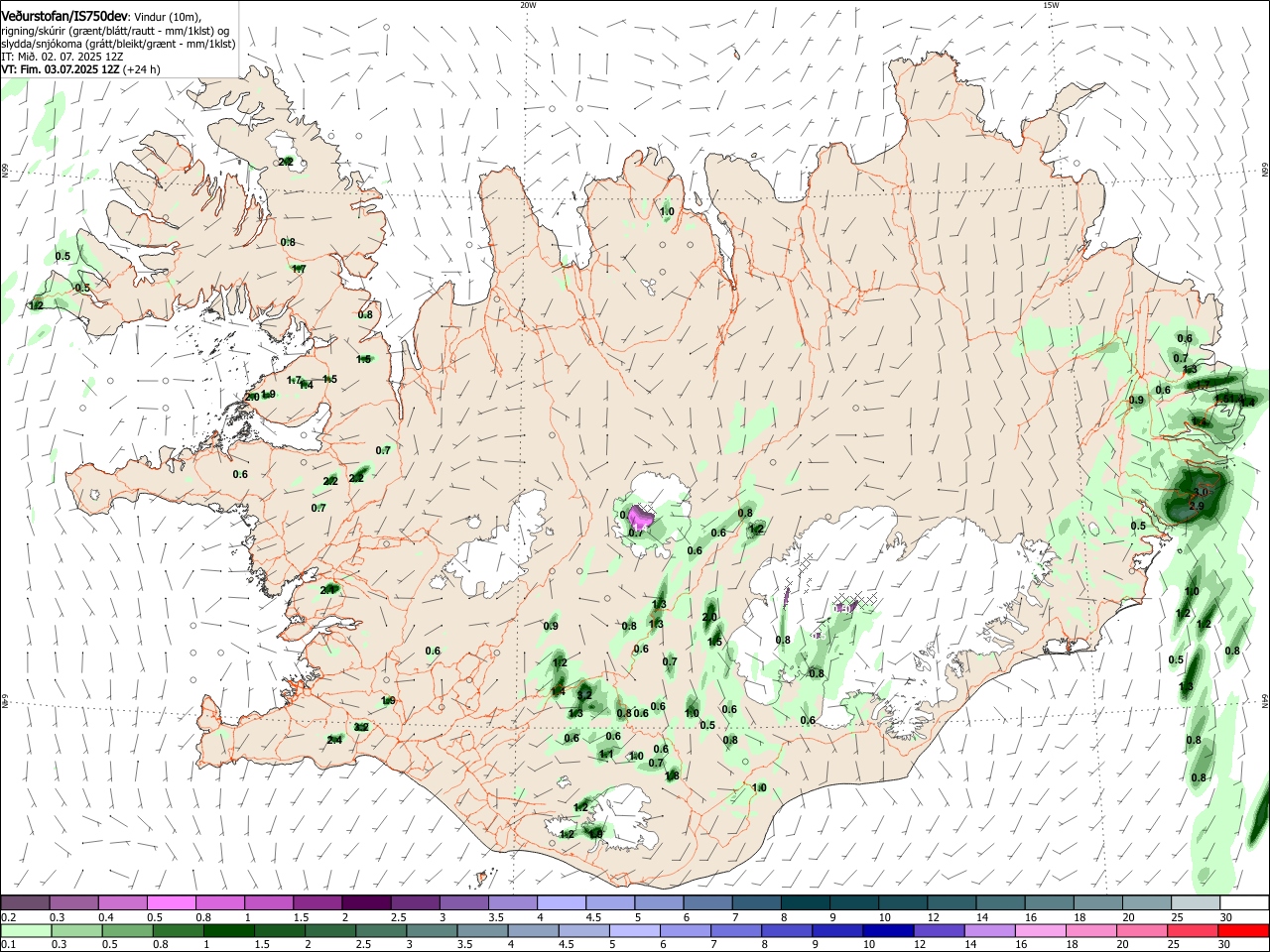Select the bright pink swatch after 0.5 in the upper legend

[171, 902]
